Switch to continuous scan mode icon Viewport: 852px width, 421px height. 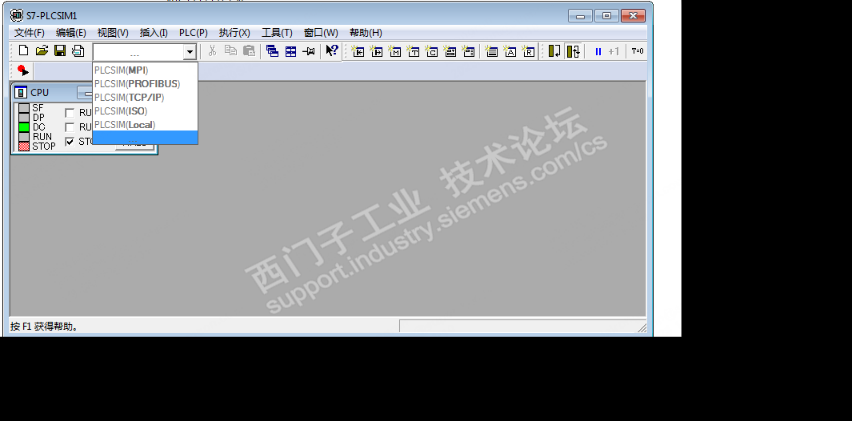(x=573, y=51)
